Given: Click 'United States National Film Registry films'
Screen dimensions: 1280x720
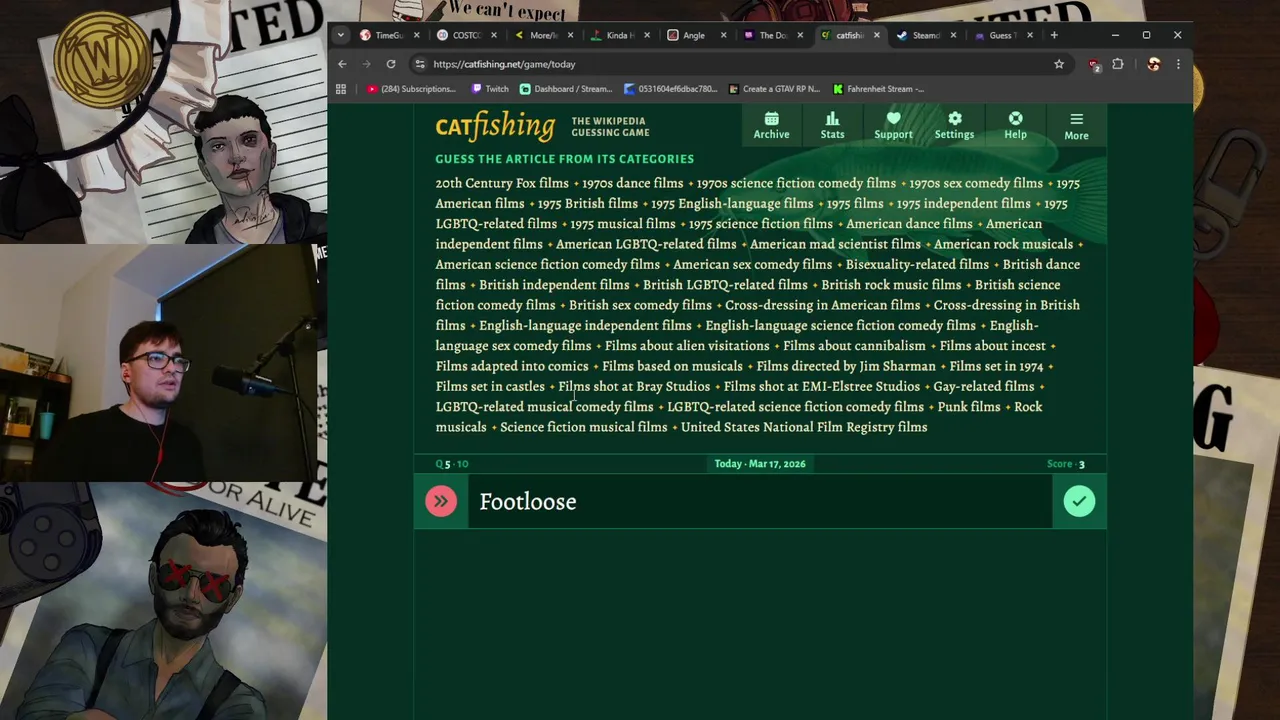Looking at the screenshot, I should [804, 427].
